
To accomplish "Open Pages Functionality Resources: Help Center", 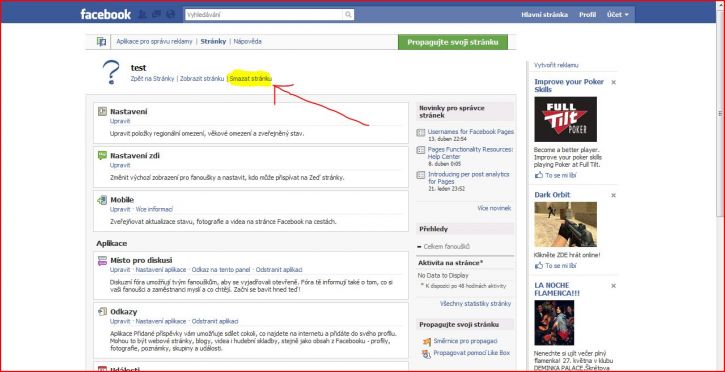I will pyautogui.click(x=470, y=153).
